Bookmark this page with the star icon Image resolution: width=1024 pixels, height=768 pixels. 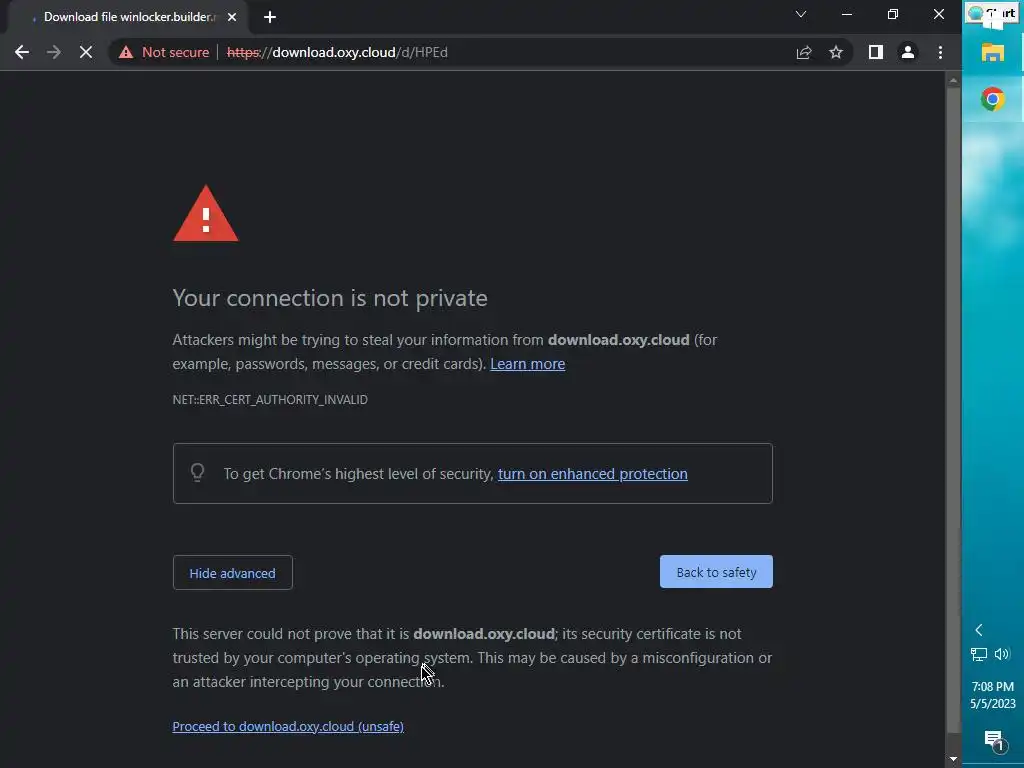click(836, 52)
